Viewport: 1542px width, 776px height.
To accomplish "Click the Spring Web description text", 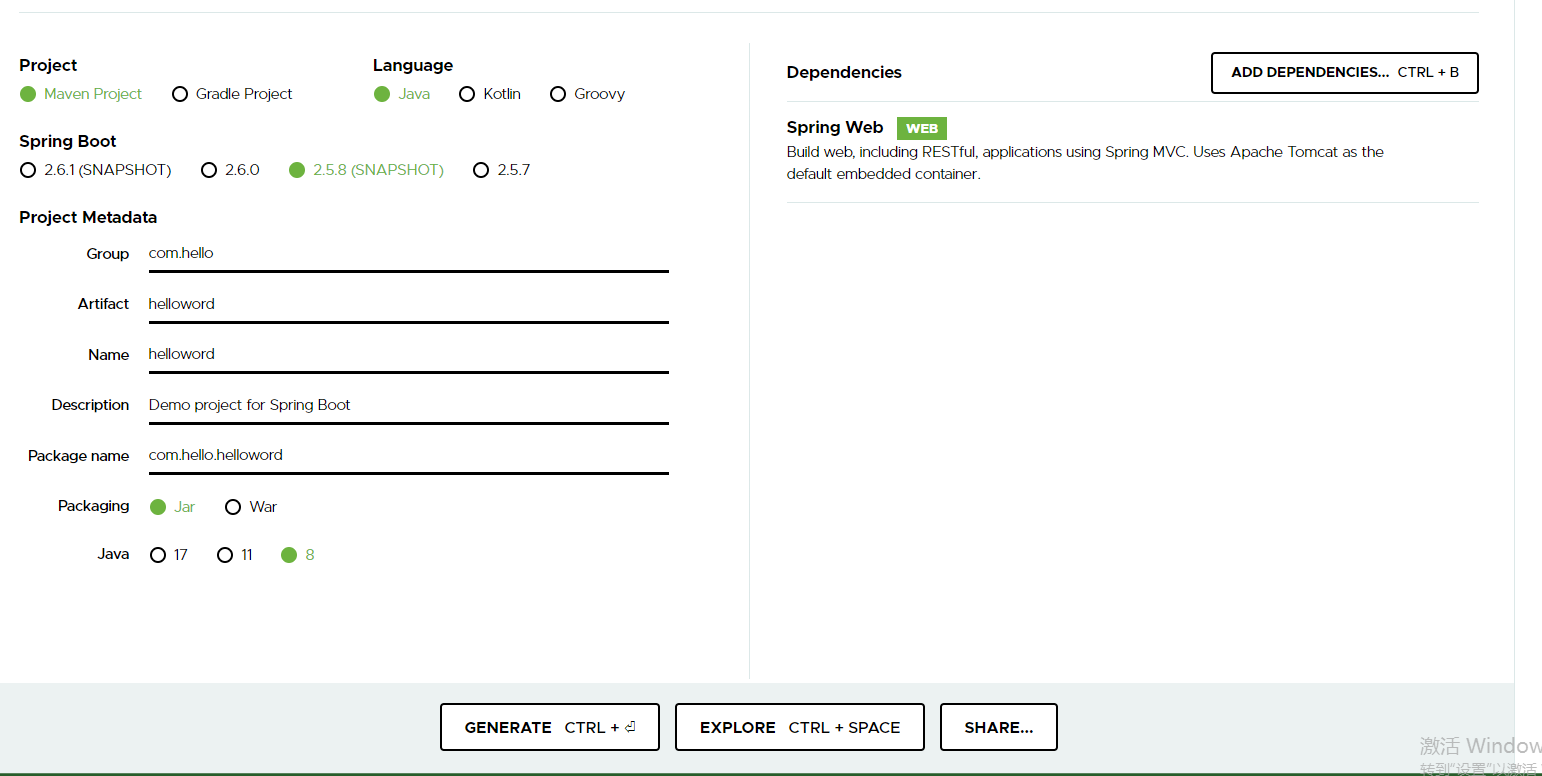I will [x=1085, y=163].
